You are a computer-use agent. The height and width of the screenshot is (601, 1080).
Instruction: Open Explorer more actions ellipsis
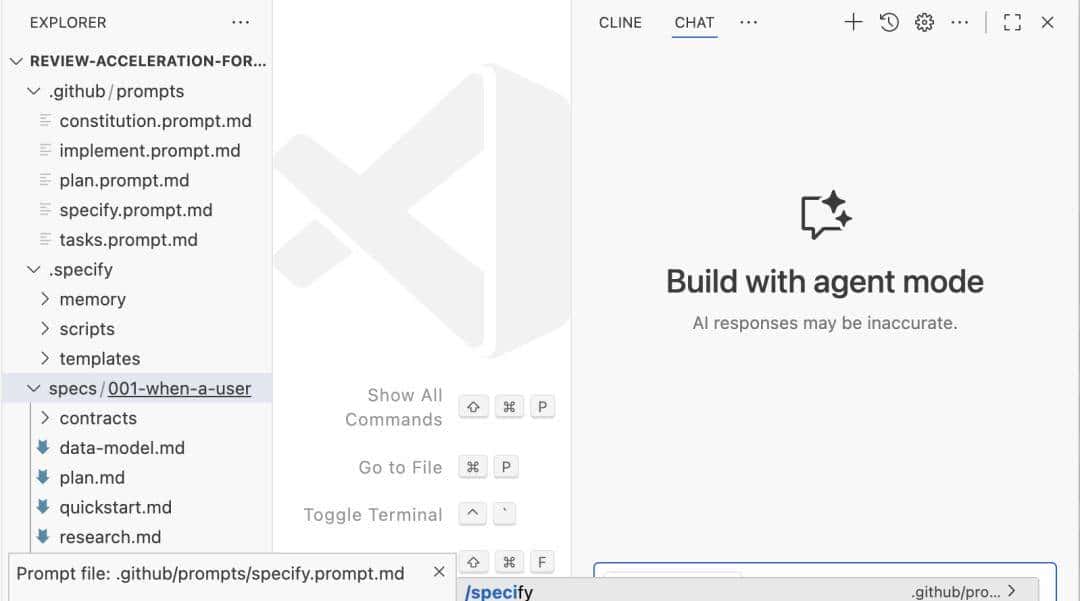[x=241, y=22]
